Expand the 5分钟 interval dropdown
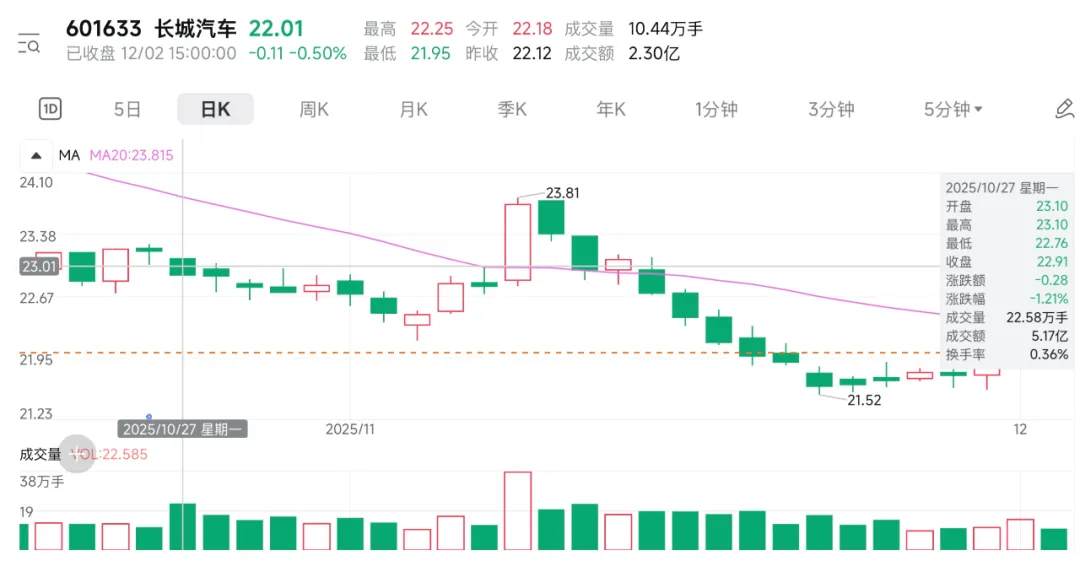 click(953, 109)
